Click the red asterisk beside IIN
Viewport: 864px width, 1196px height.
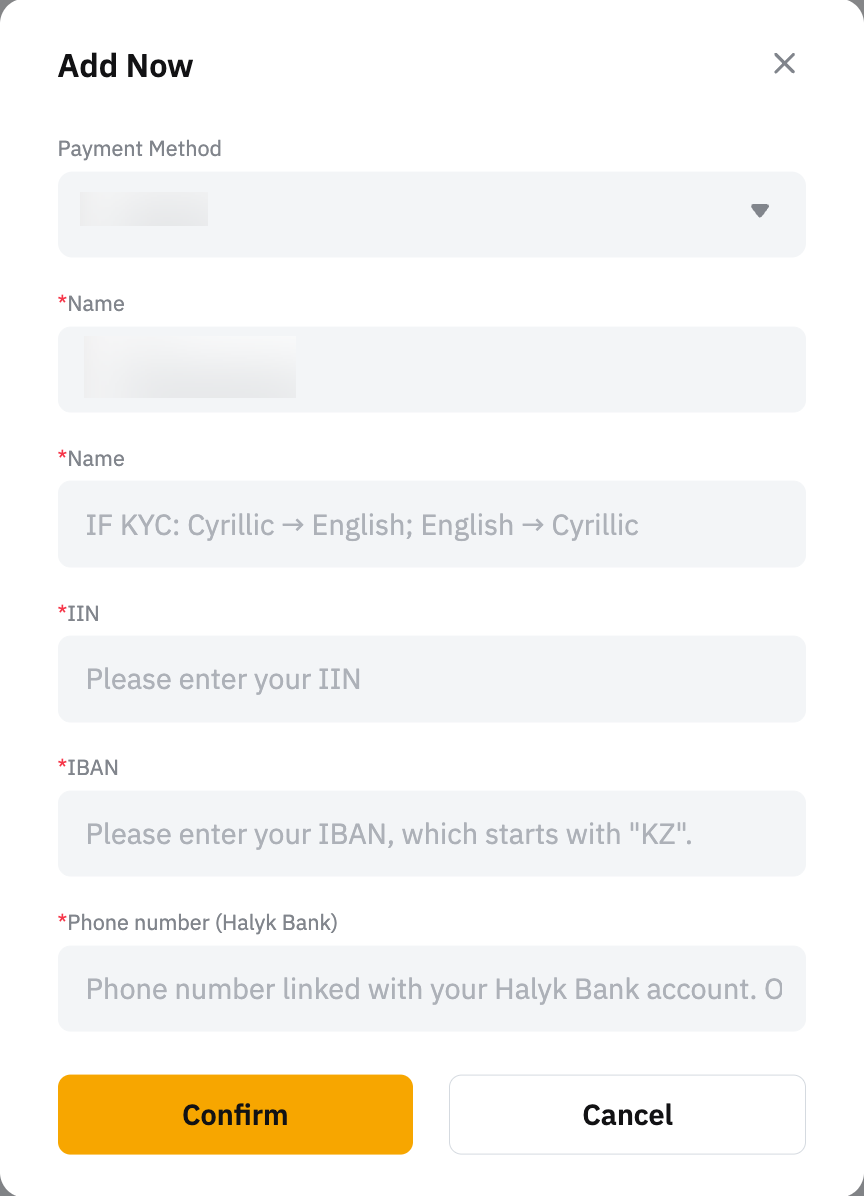point(62,611)
